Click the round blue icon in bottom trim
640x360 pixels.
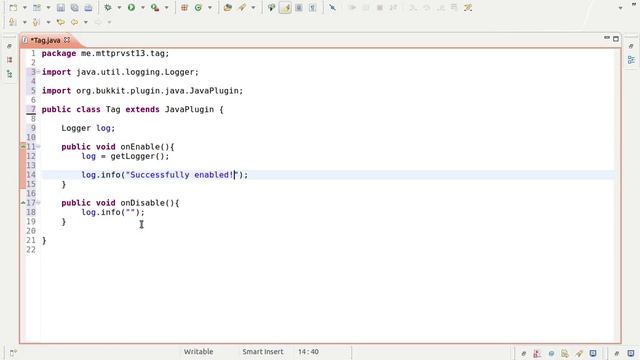[x=551, y=353]
